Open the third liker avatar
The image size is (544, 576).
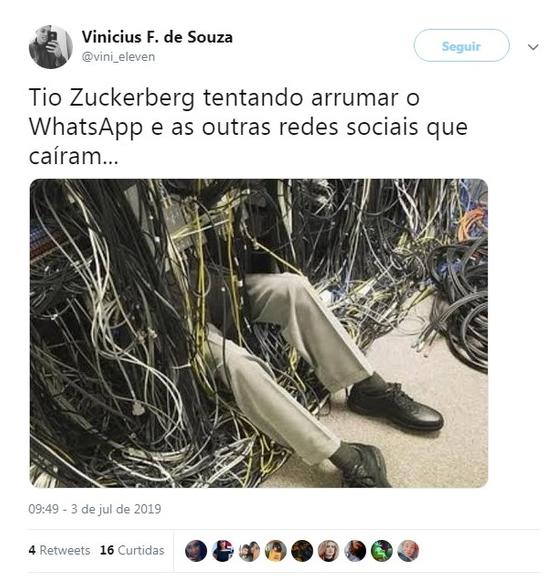coord(249,551)
